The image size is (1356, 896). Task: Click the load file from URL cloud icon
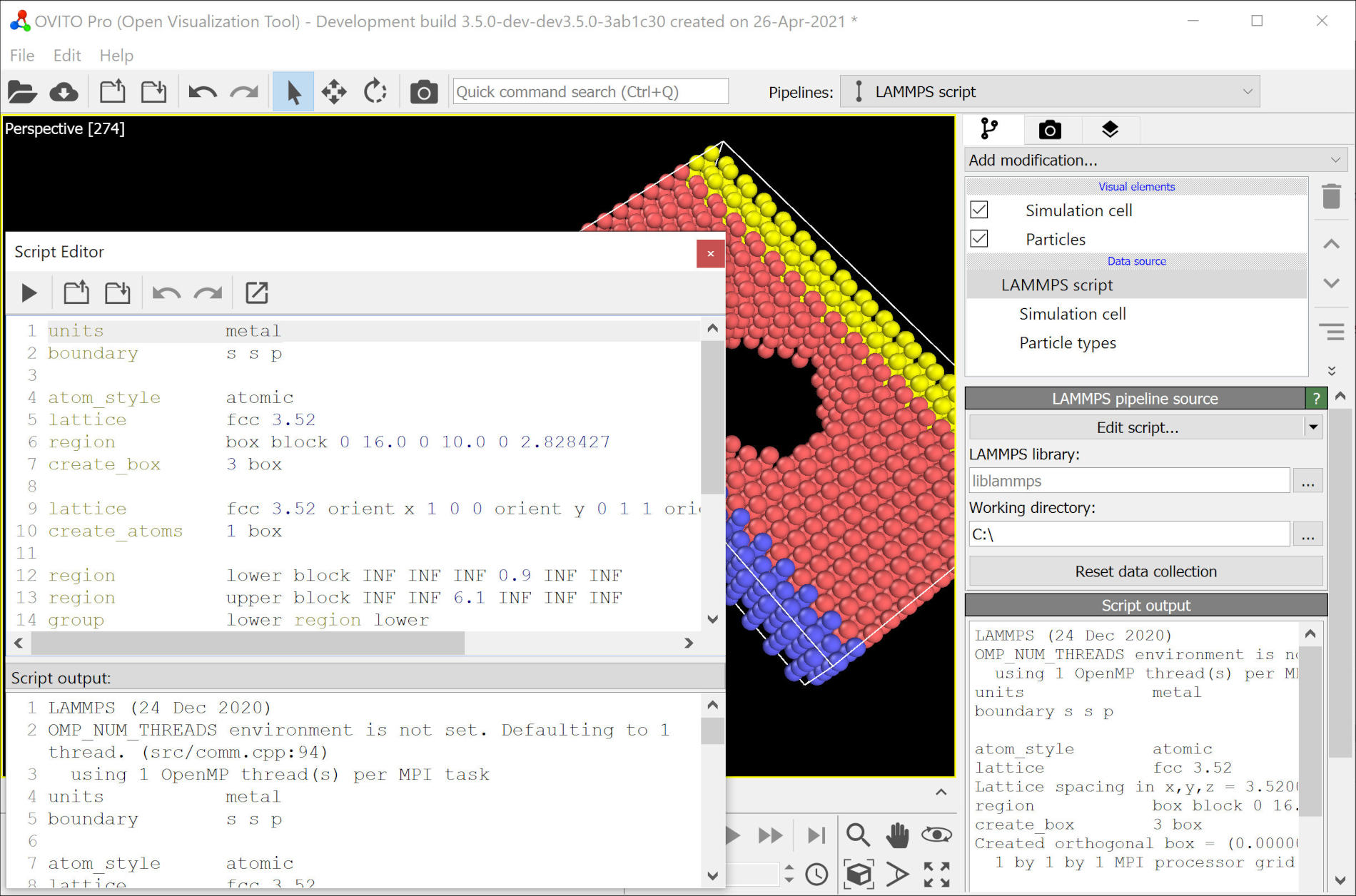point(64,92)
